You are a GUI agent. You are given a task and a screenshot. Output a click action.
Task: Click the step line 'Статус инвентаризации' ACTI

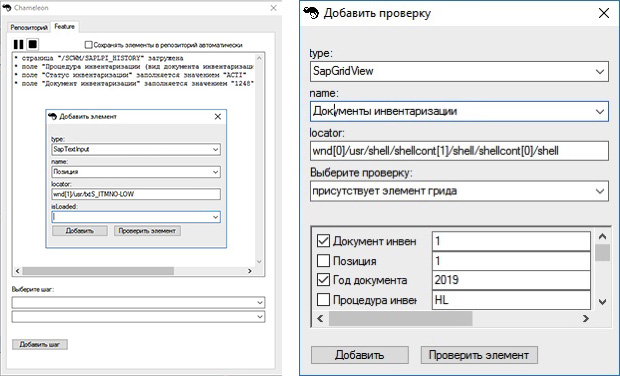tap(130, 75)
